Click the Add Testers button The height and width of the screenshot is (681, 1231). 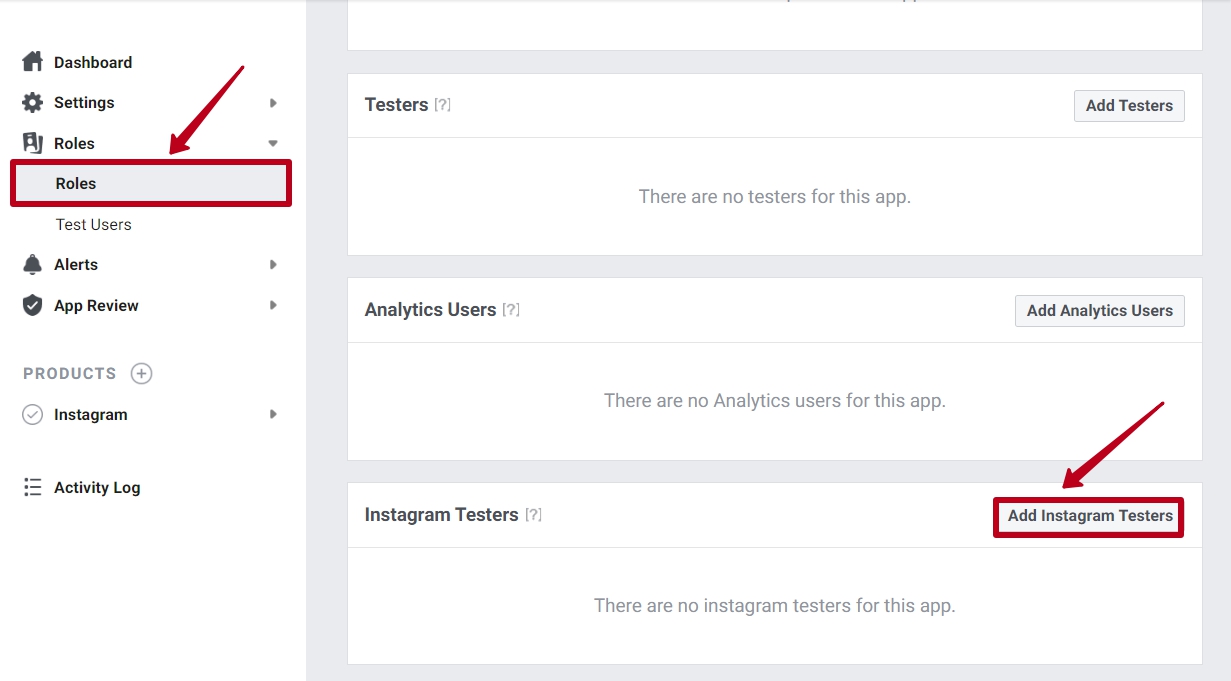click(x=1129, y=105)
